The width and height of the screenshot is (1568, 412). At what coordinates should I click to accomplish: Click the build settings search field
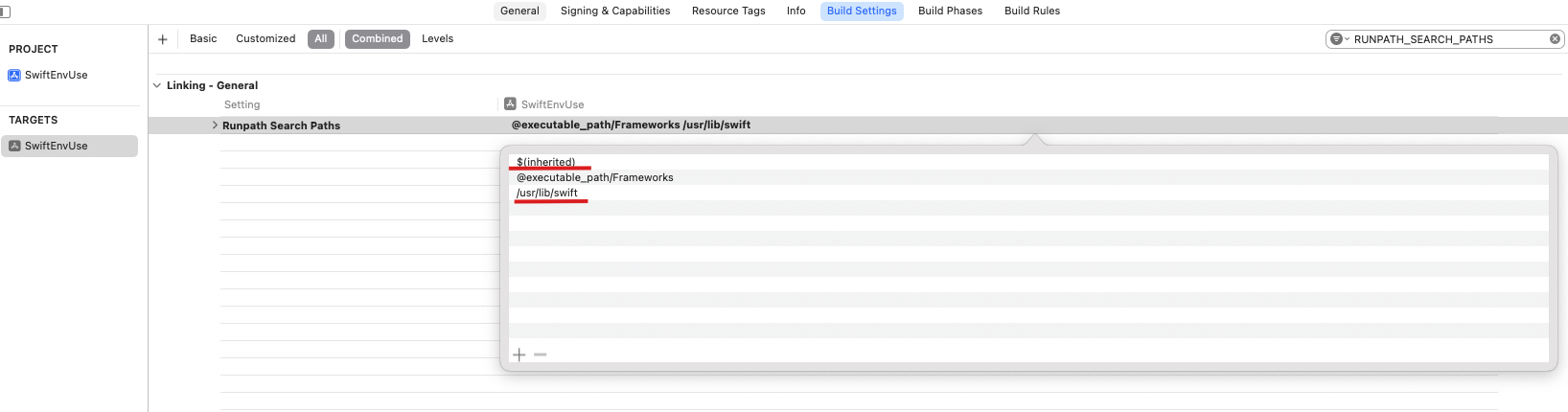tap(1447, 39)
